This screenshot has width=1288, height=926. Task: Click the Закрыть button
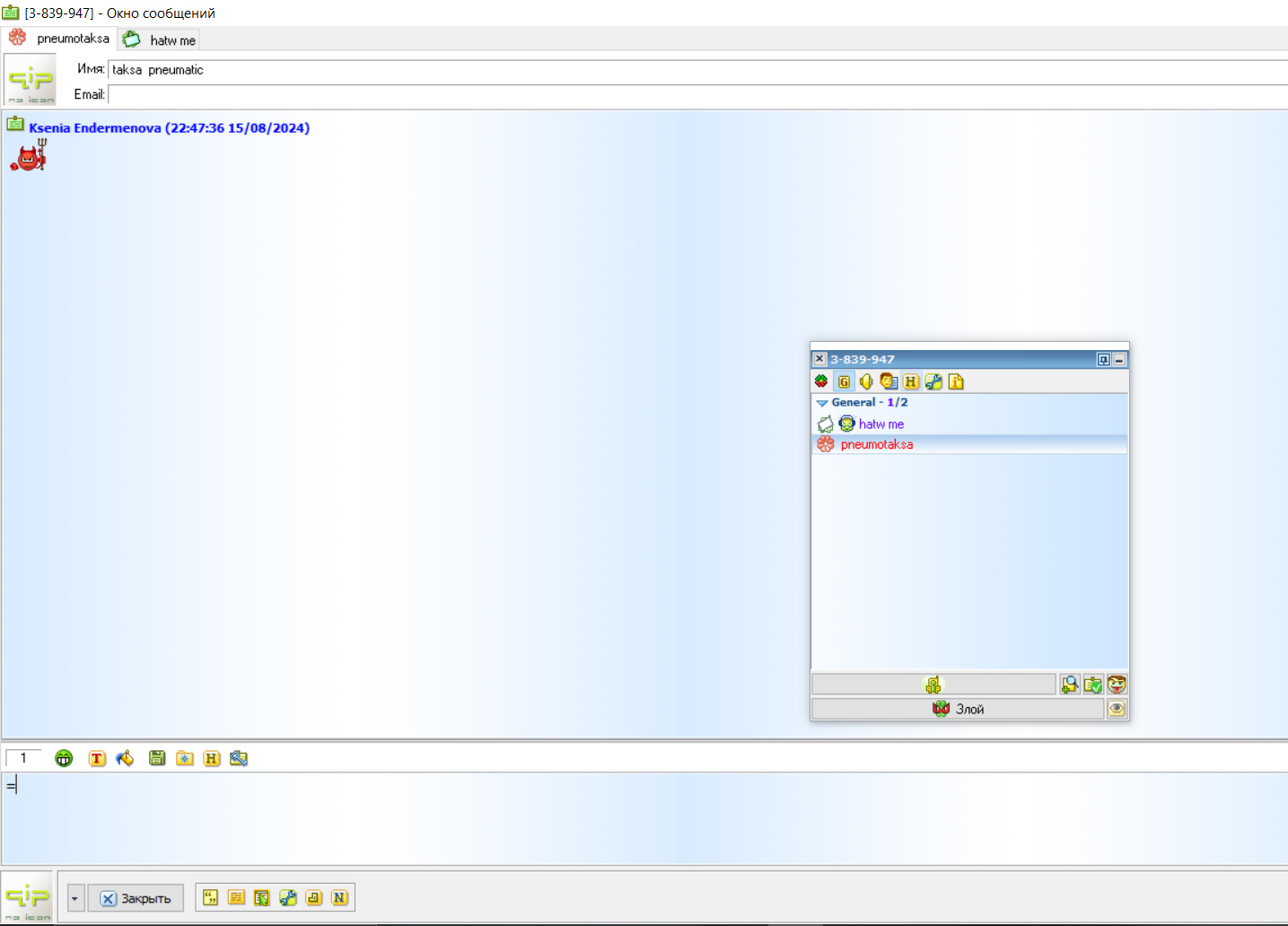(136, 898)
